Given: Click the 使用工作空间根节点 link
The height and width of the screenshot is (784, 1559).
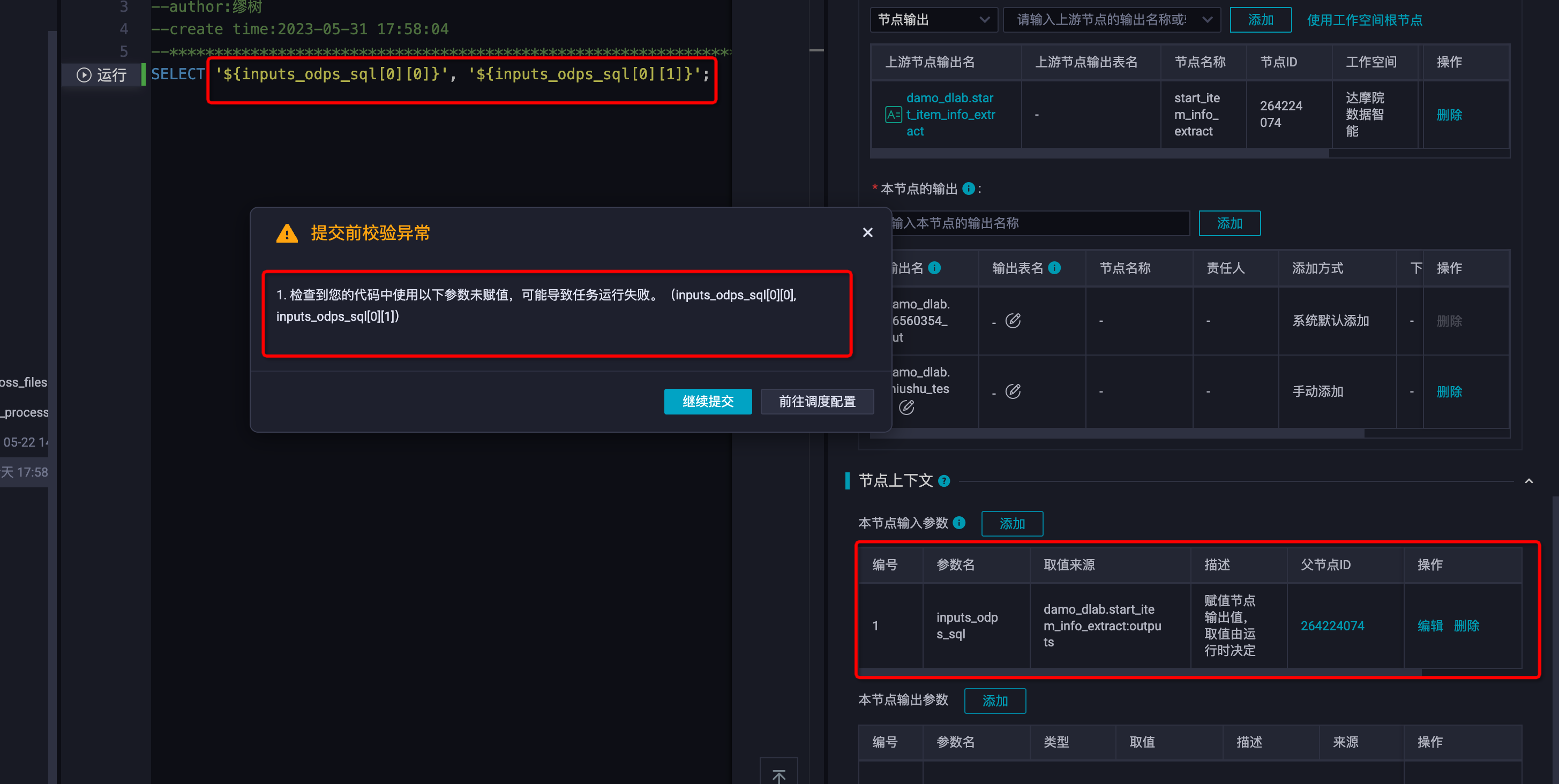Looking at the screenshot, I should coord(1364,20).
